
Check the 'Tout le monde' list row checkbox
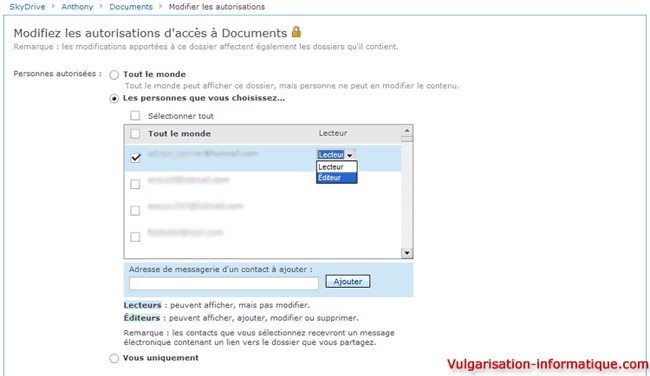[x=135, y=133]
